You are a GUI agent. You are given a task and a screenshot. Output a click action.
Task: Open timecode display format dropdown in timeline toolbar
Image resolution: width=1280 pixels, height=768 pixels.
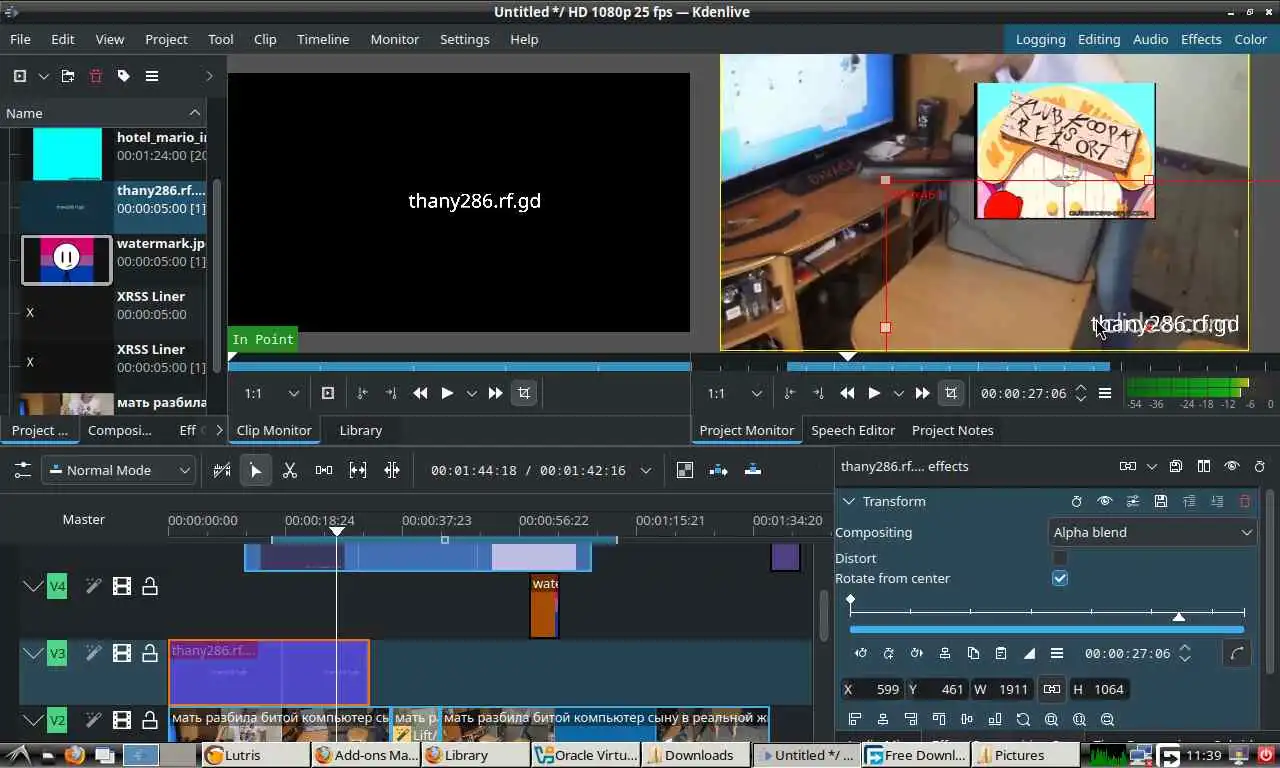(x=646, y=470)
